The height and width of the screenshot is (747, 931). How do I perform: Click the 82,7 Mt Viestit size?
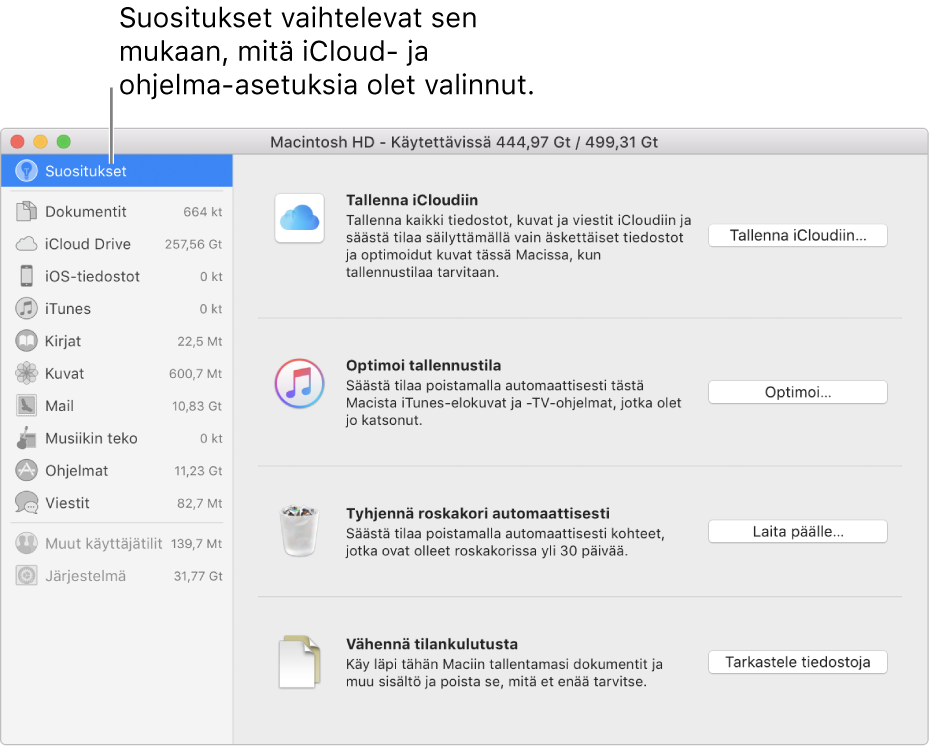(x=200, y=504)
